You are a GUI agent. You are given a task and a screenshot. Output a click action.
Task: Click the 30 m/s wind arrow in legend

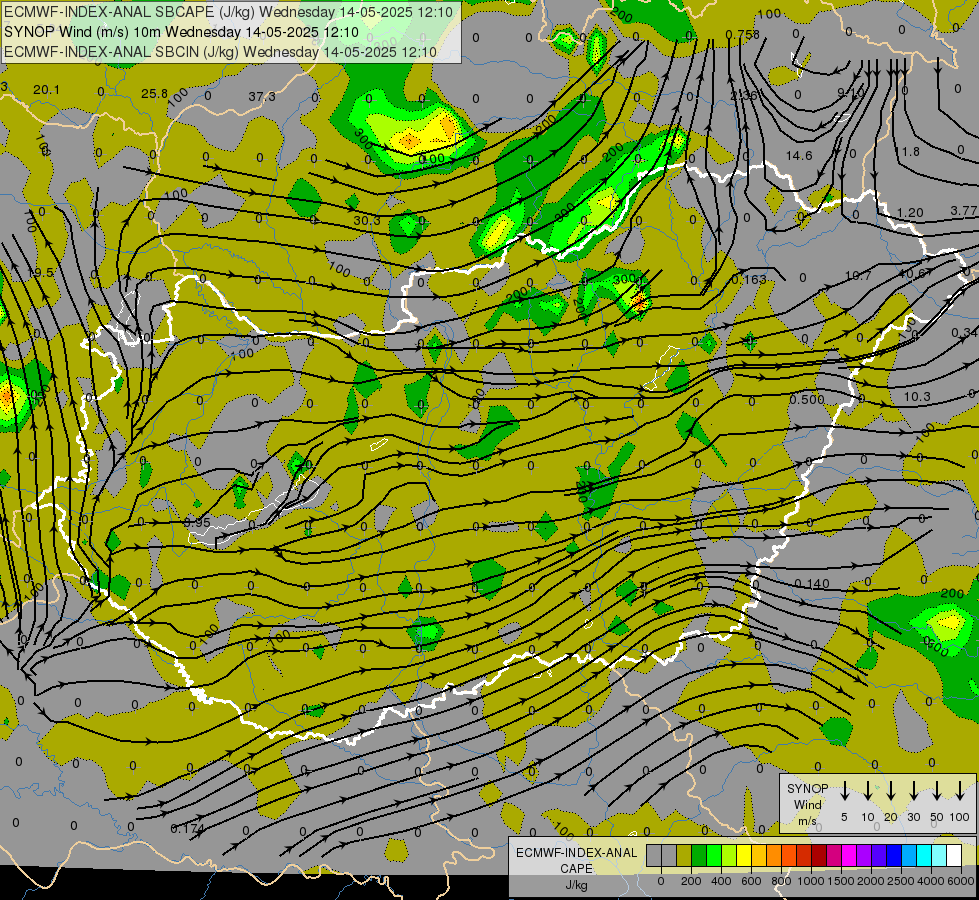pos(913,790)
